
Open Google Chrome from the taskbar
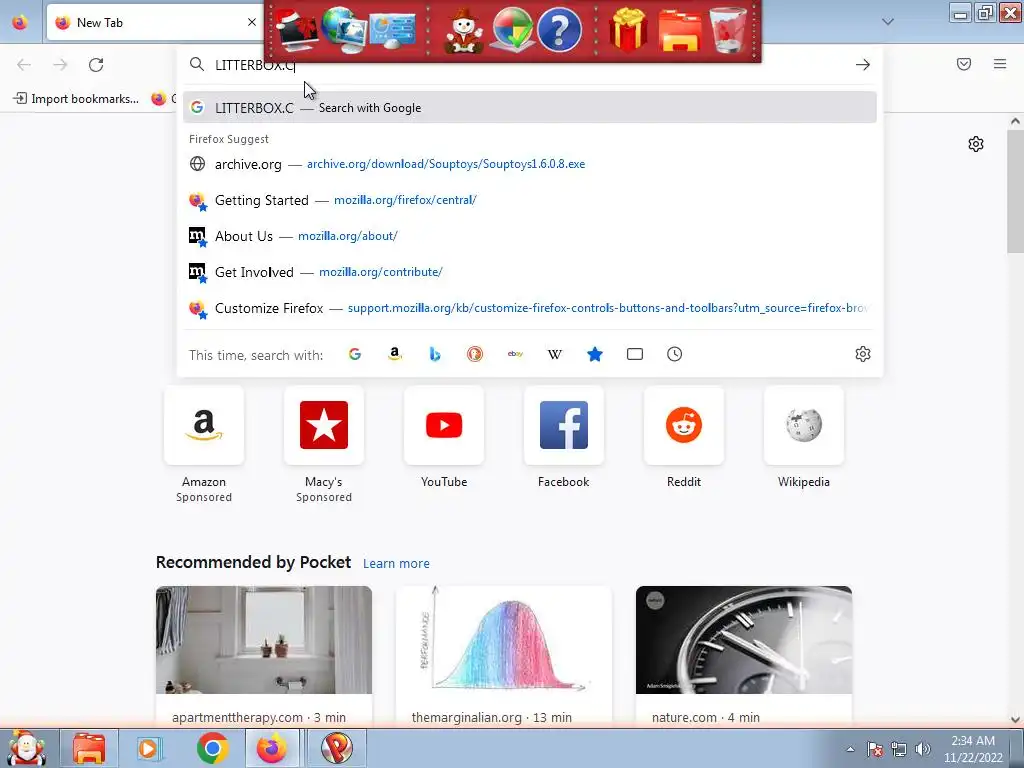pyautogui.click(x=212, y=748)
